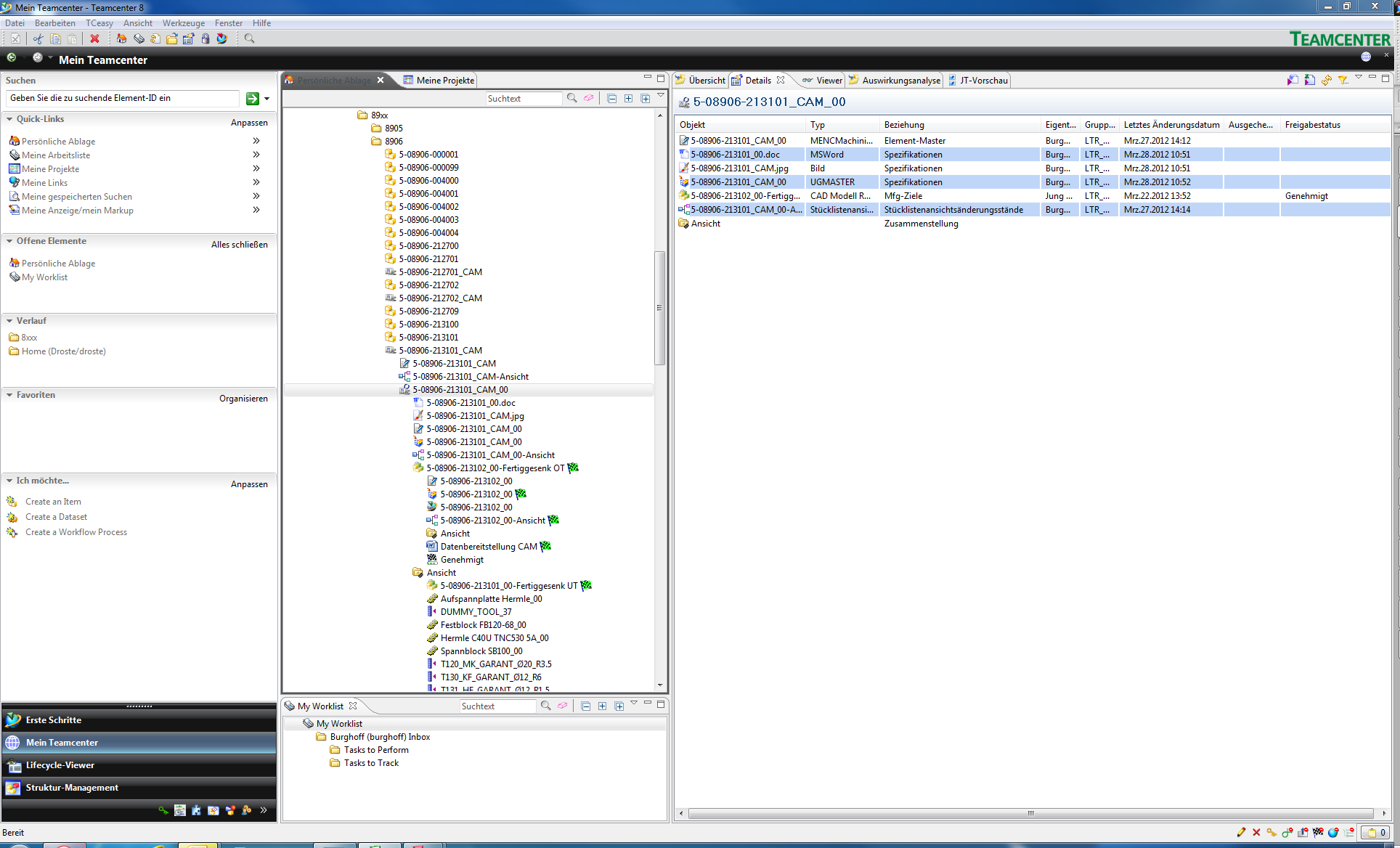Viewport: 1400px width, 848px height.
Task: Run search with the green arrow button
Action: coord(253,99)
